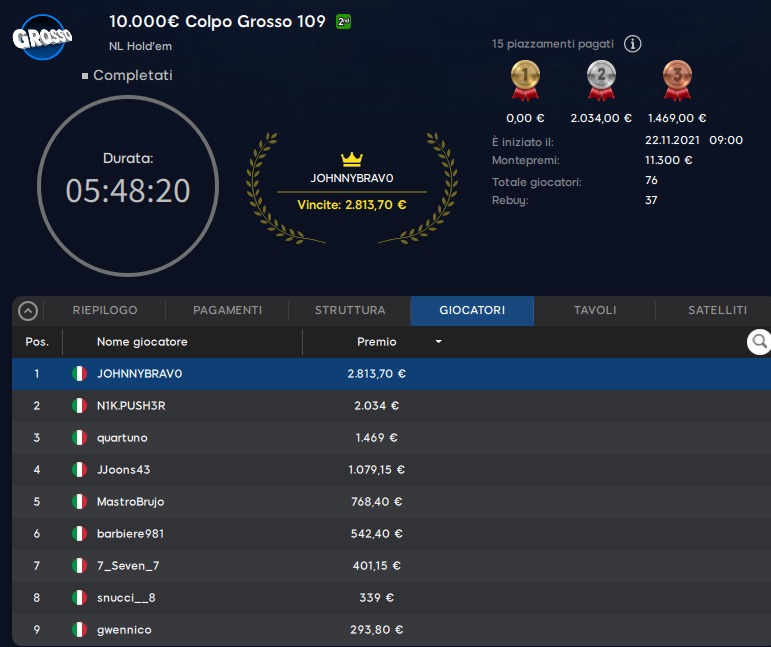Click the start date 22.11.2021
771x647 pixels.
pos(672,140)
